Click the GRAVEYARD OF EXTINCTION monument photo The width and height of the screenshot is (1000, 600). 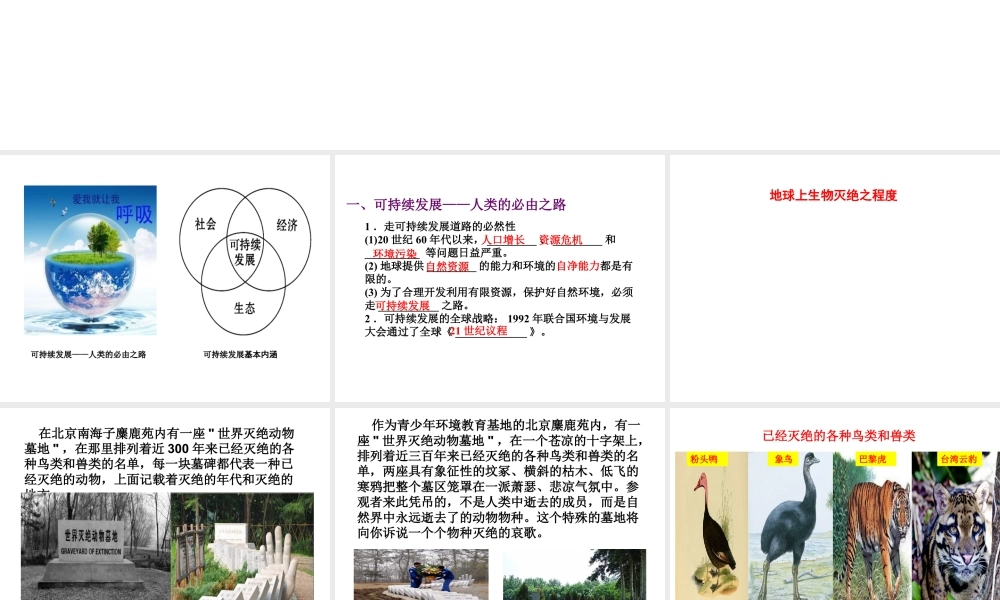pos(95,545)
